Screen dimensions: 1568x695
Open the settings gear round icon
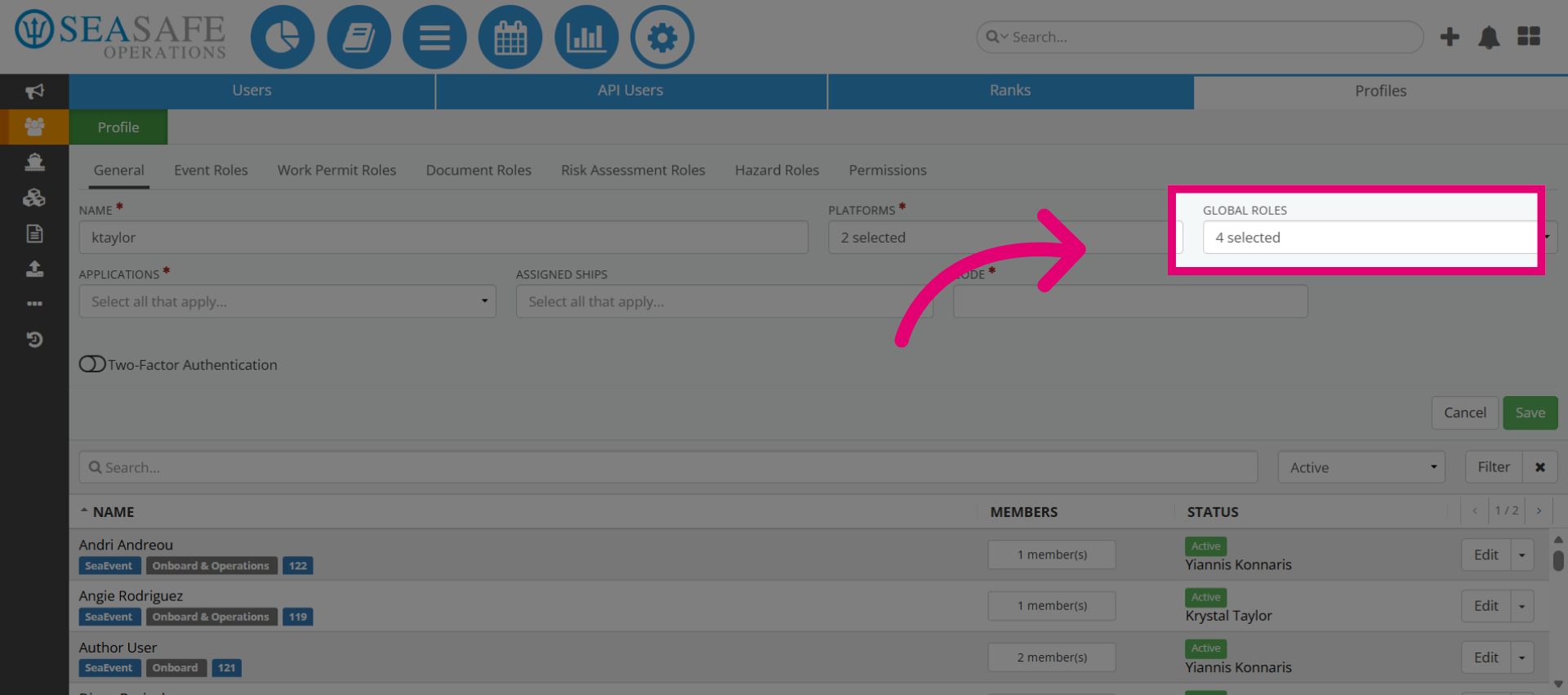coord(662,38)
